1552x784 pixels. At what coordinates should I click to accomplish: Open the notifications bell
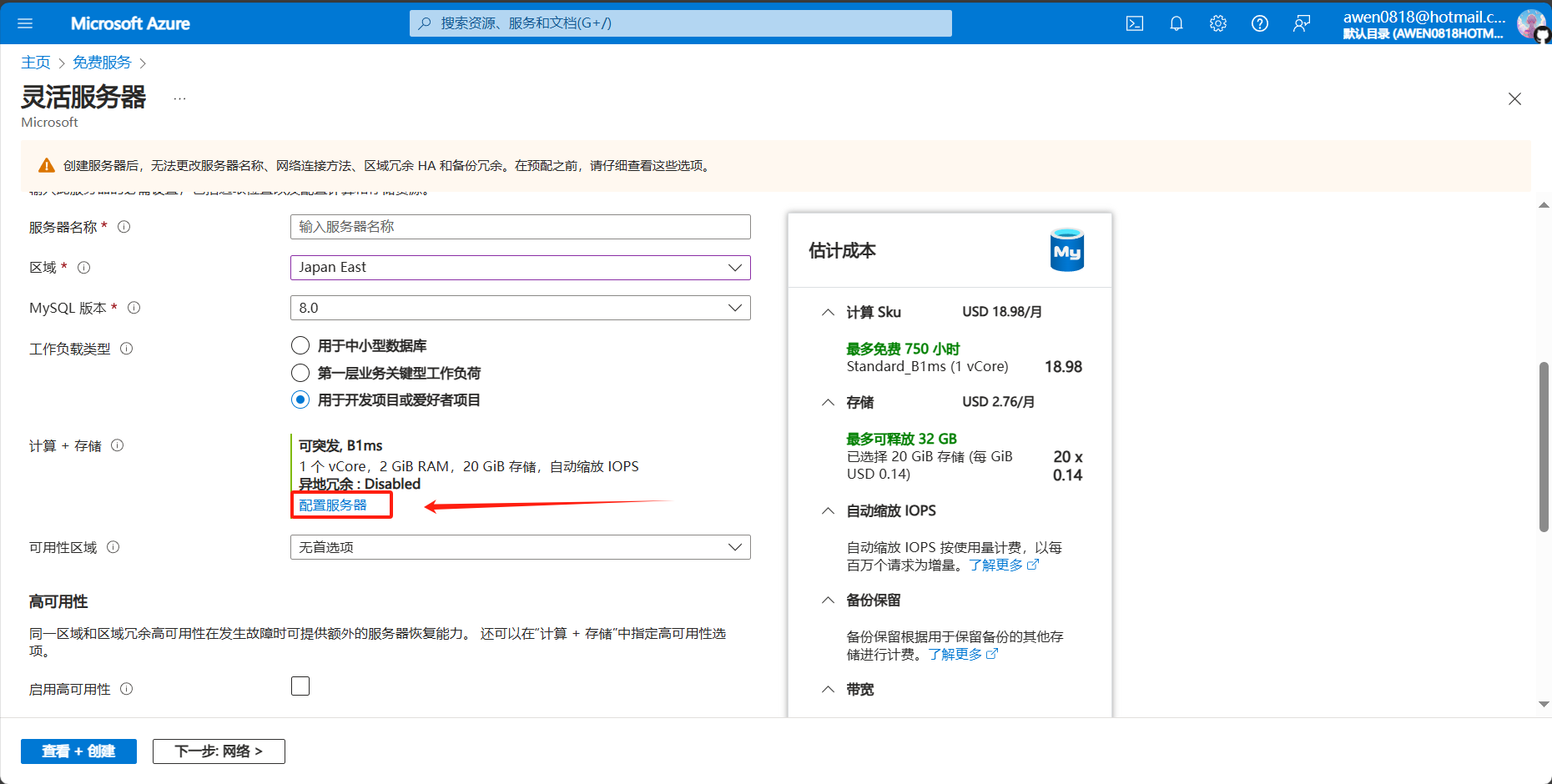1177,23
